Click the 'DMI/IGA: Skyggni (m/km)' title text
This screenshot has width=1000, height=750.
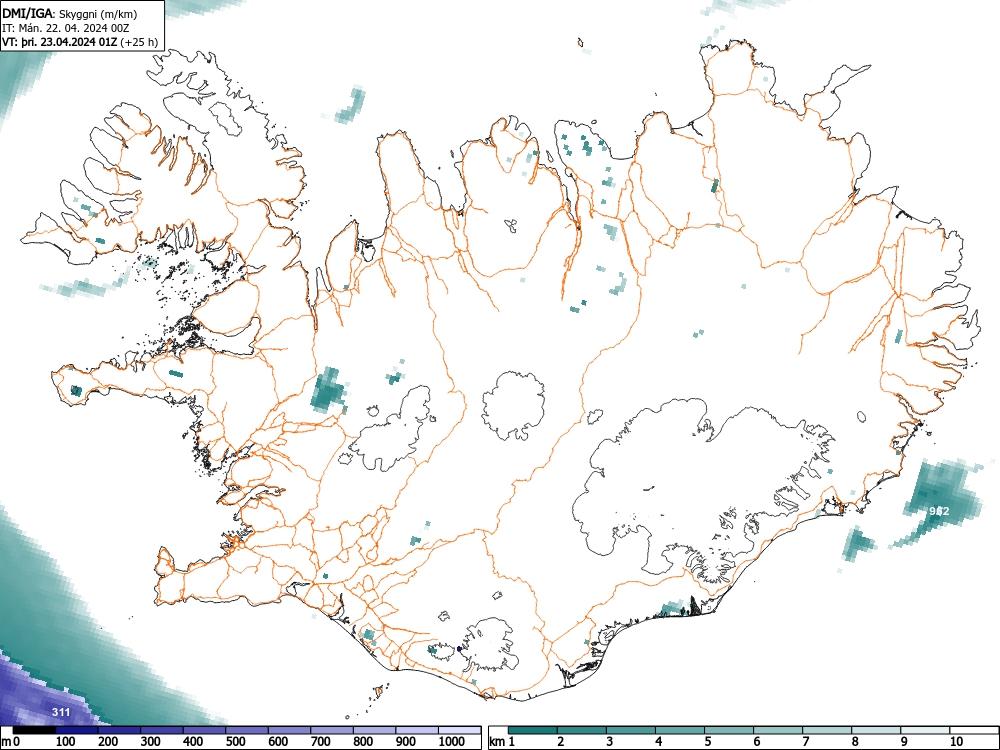tap(70, 13)
